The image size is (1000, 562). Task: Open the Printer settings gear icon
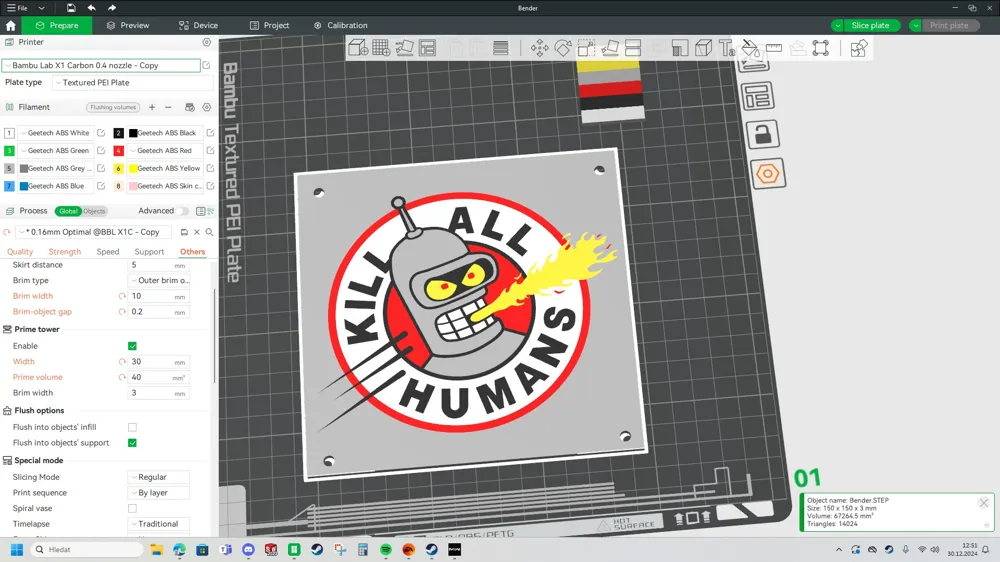click(x=207, y=42)
